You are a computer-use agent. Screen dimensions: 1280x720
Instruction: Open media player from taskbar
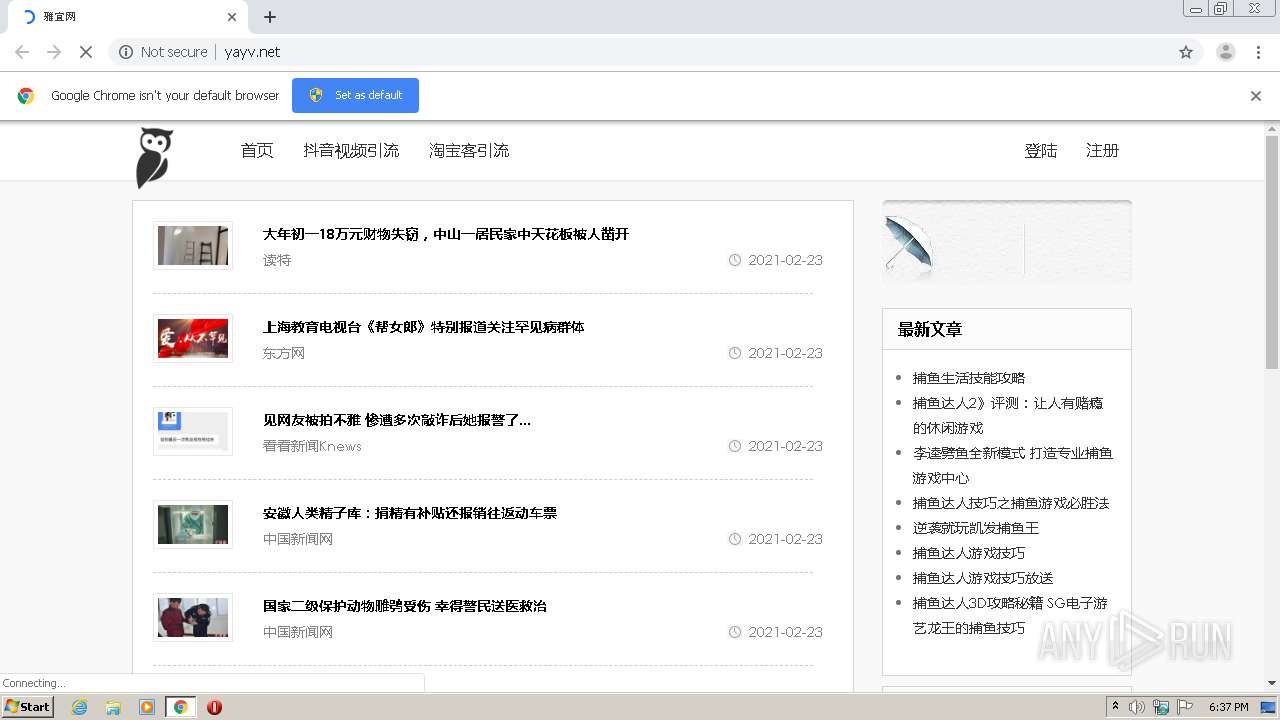coord(147,707)
